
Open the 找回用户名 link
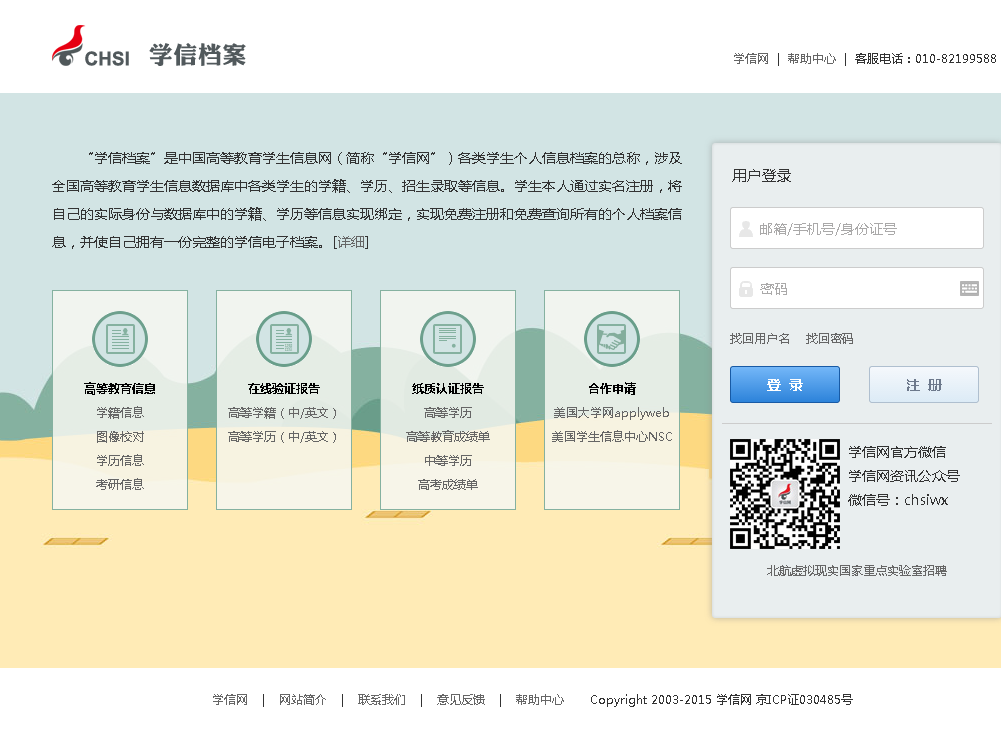click(759, 339)
